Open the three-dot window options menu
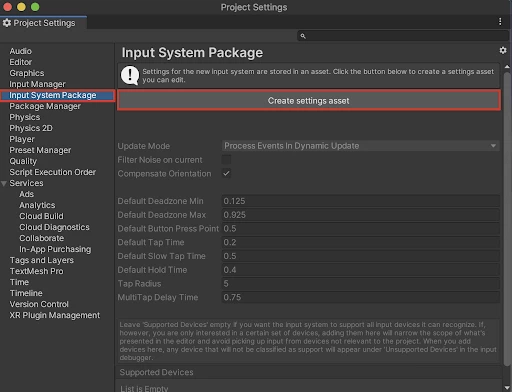This screenshot has width=512, height=392. pyautogui.click(x=500, y=22)
